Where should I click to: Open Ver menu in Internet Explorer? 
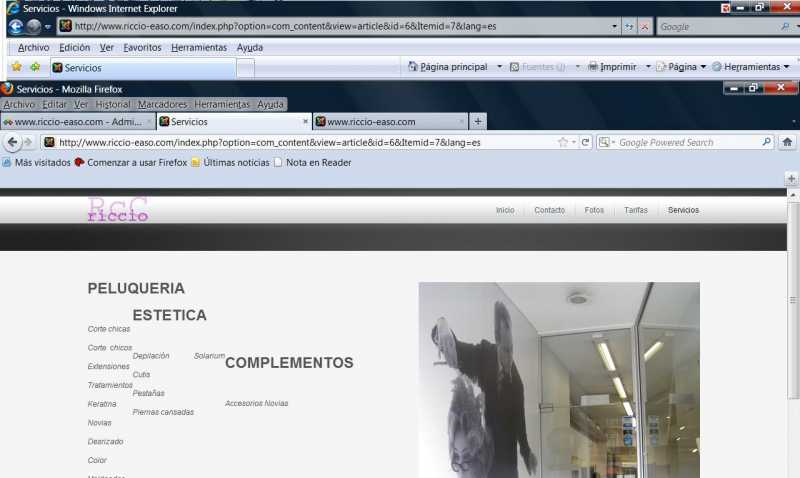click(107, 47)
